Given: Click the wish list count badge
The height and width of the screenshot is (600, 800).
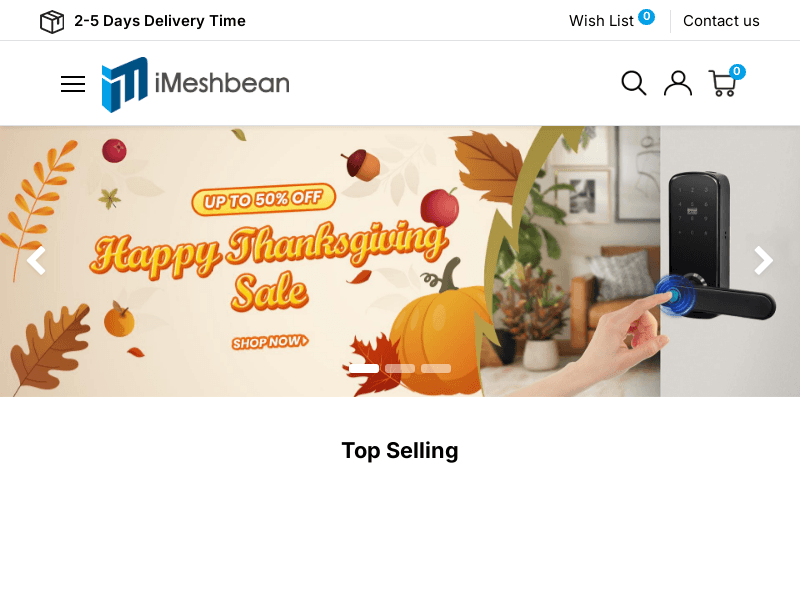Looking at the screenshot, I should 646,17.
